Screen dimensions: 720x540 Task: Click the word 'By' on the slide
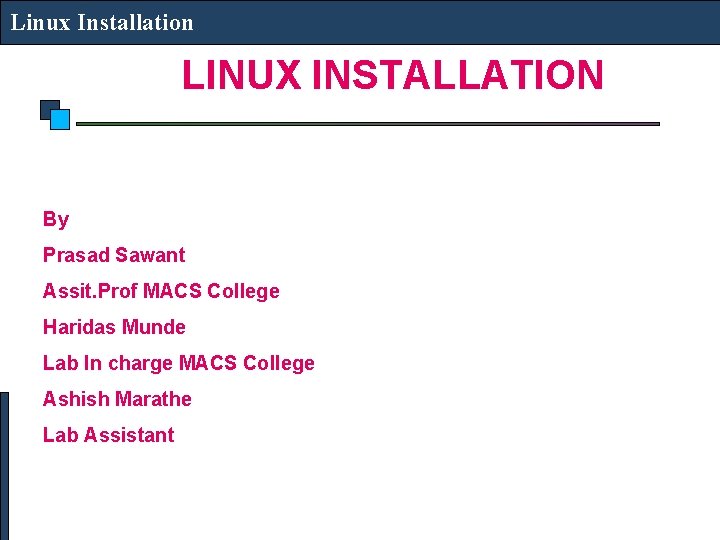(x=56, y=219)
